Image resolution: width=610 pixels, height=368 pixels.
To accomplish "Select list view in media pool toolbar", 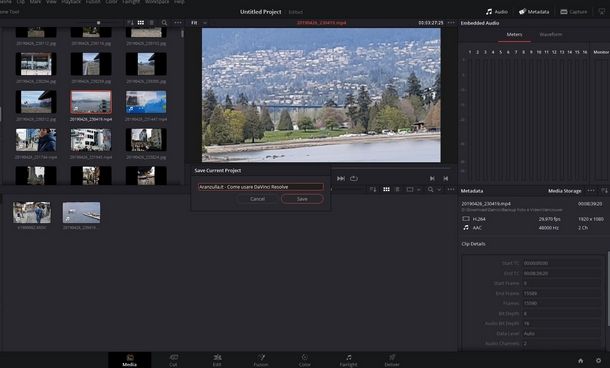I will click(397, 189).
